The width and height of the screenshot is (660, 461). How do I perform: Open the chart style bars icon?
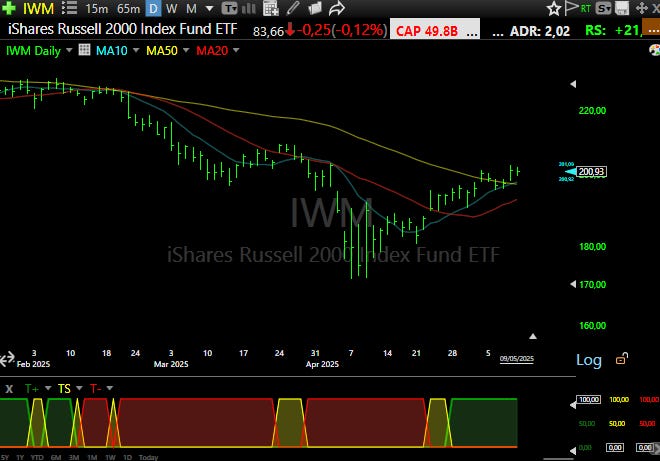pyautogui.click(x=249, y=8)
